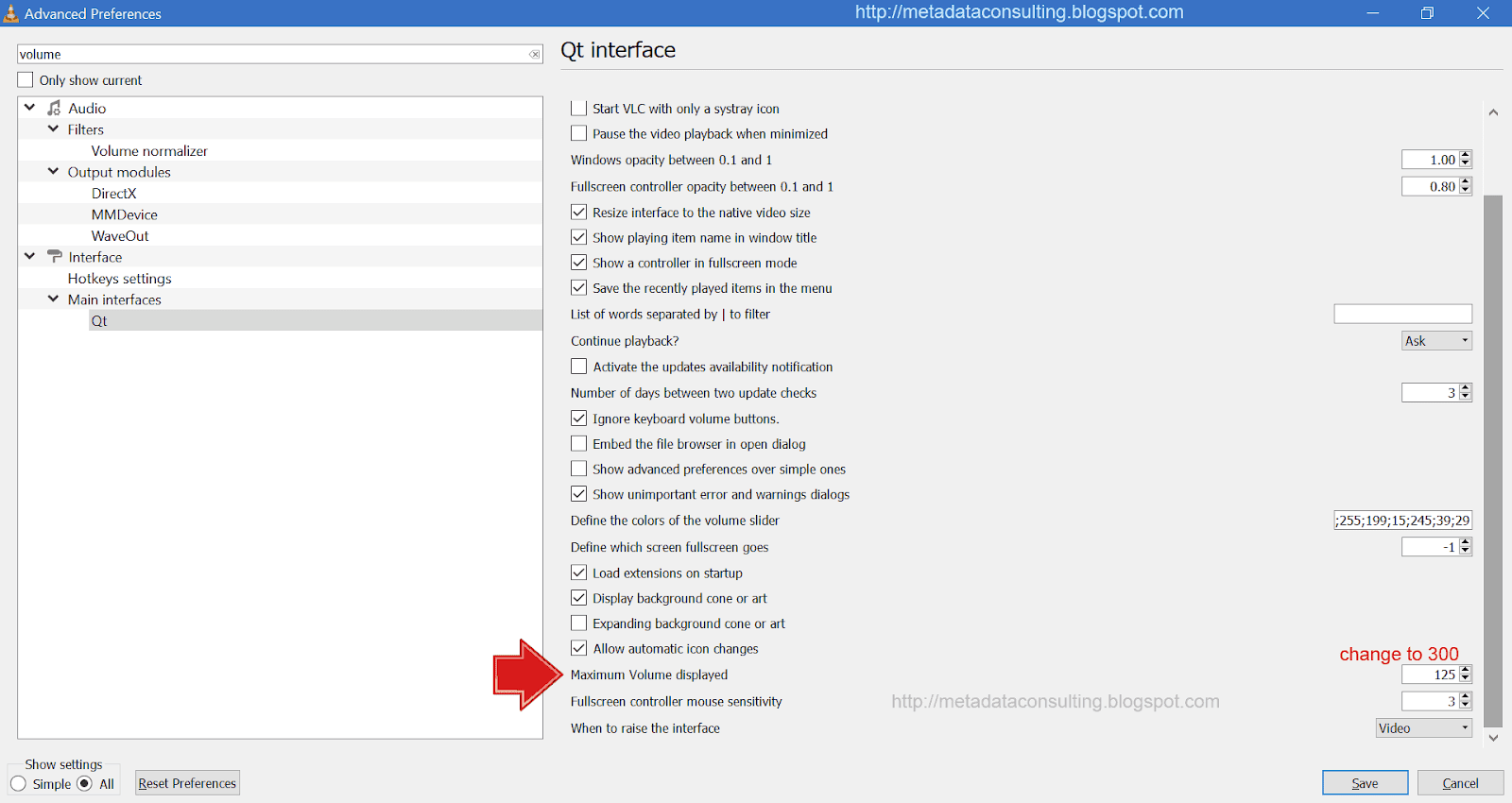
Task: Uncheck Save recently played items
Action: tap(579, 288)
